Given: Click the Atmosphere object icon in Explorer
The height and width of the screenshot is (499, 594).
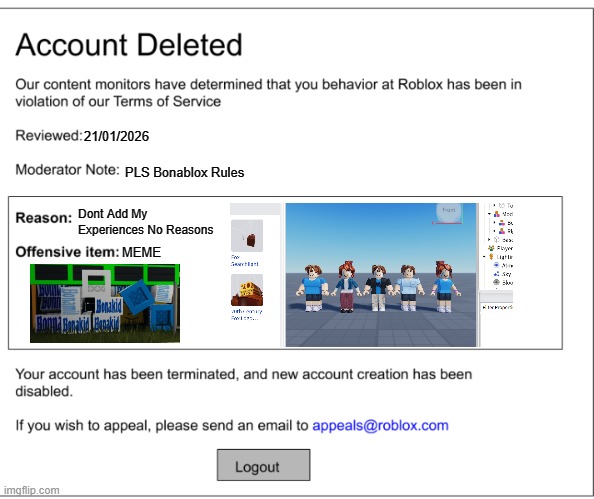Looking at the screenshot, I should coord(496,265).
